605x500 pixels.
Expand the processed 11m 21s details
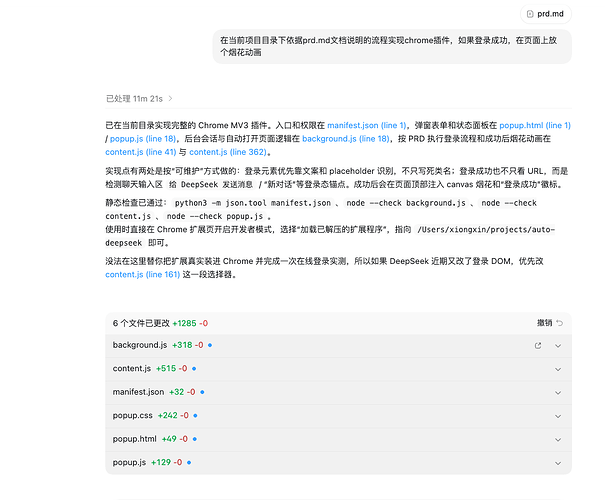(x=140, y=98)
